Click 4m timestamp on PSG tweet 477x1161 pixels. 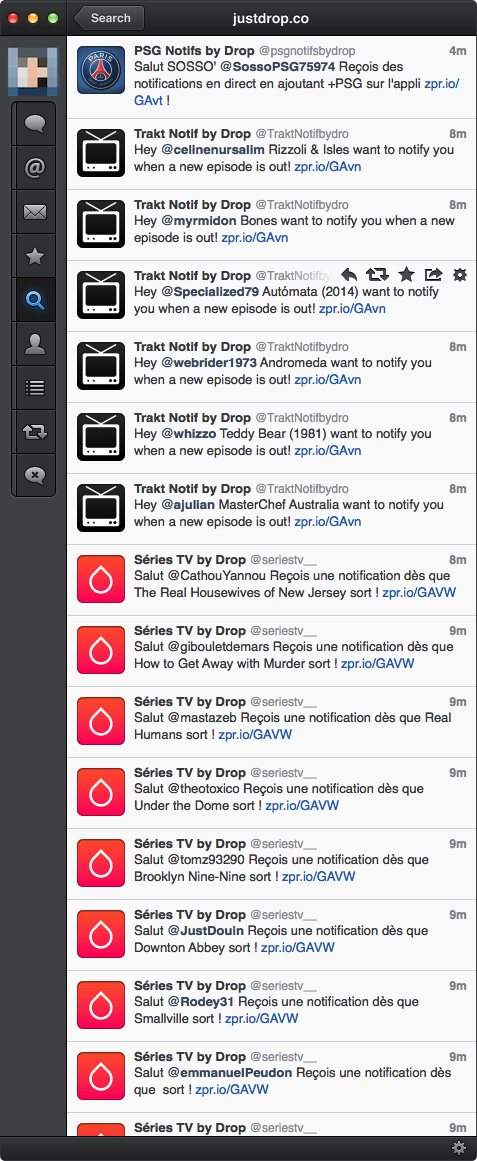coord(458,50)
